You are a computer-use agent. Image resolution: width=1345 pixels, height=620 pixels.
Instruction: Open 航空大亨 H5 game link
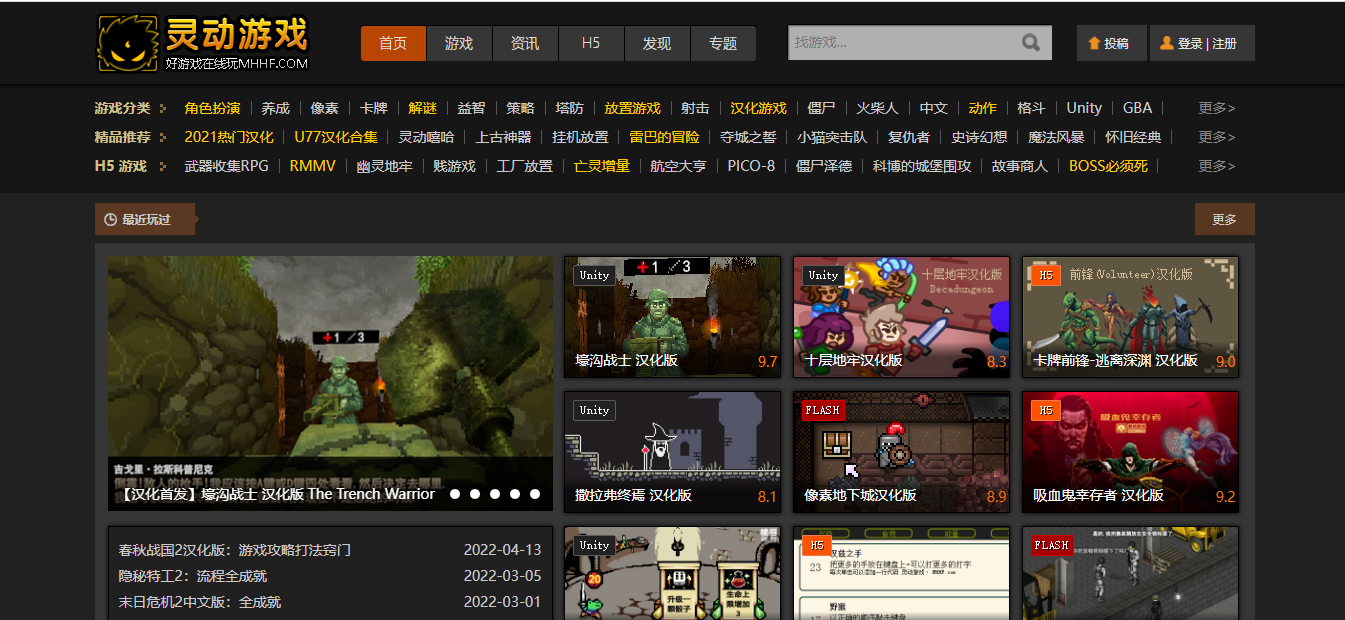[678, 166]
